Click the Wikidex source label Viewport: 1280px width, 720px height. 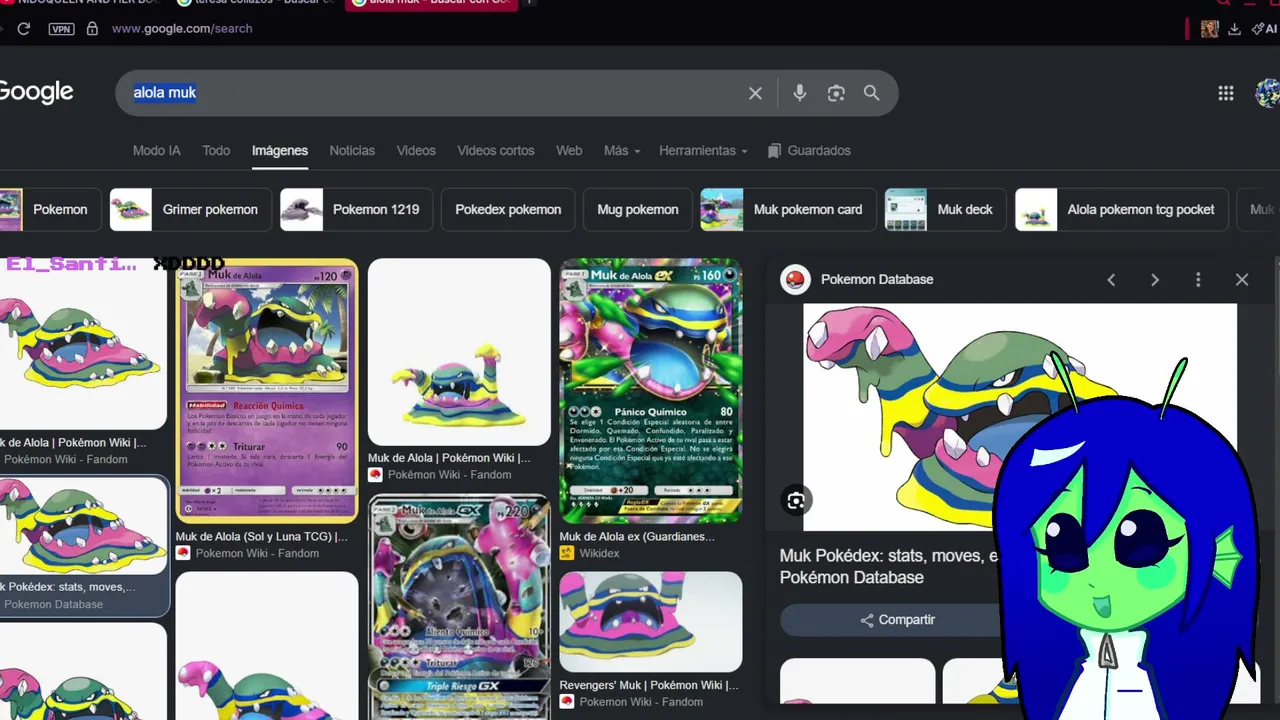tap(599, 554)
